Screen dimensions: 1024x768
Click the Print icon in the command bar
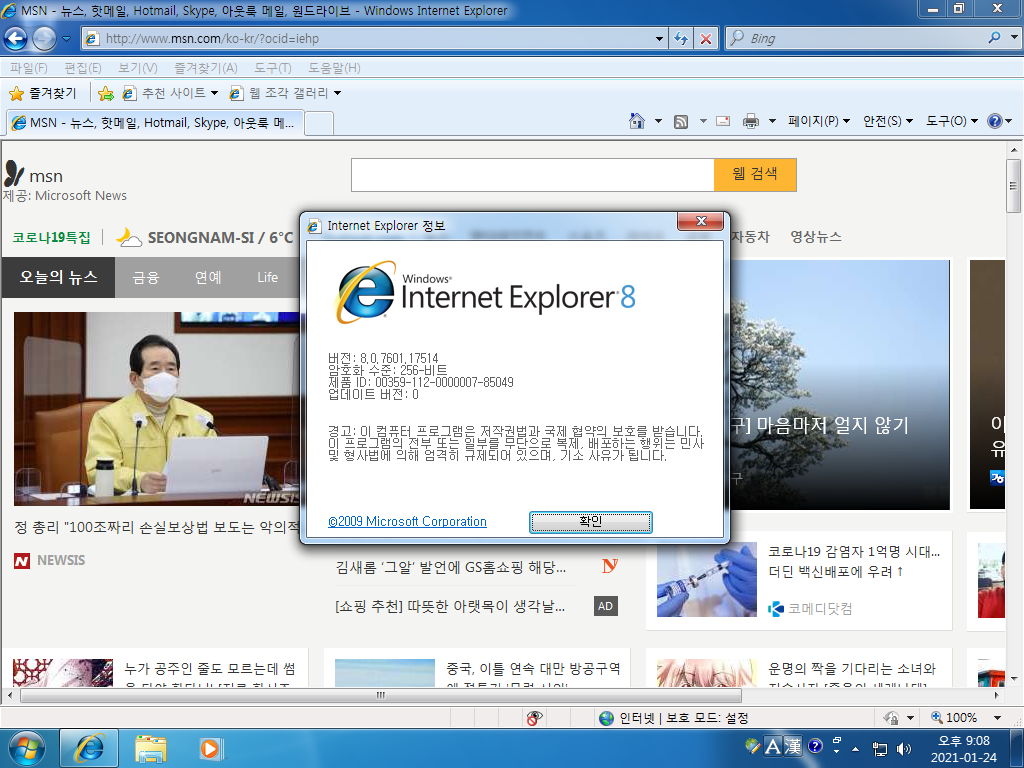pyautogui.click(x=751, y=121)
